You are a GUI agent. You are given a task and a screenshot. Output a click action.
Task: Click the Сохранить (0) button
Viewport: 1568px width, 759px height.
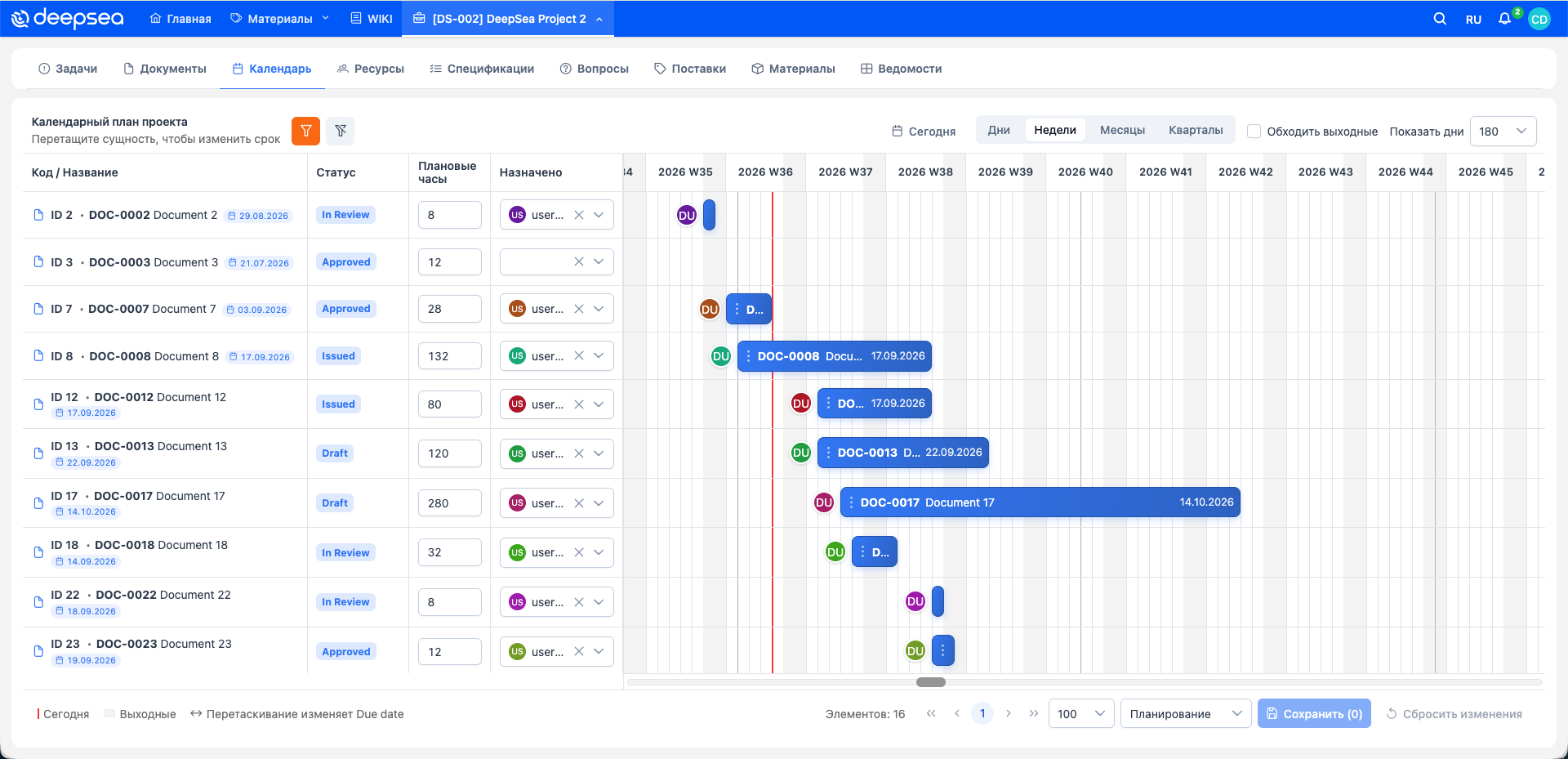pos(1314,713)
